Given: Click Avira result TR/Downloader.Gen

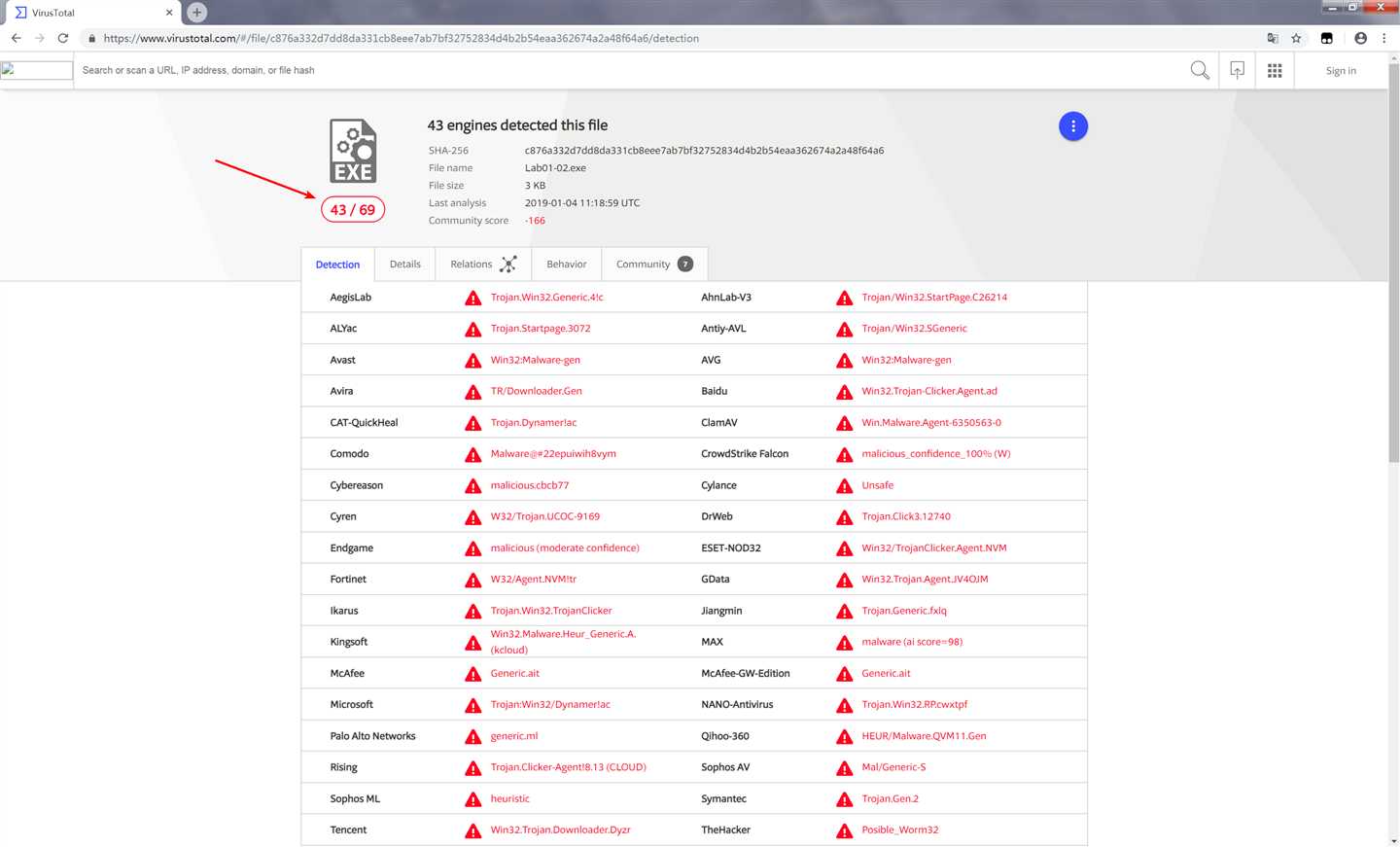Looking at the screenshot, I should [536, 391].
